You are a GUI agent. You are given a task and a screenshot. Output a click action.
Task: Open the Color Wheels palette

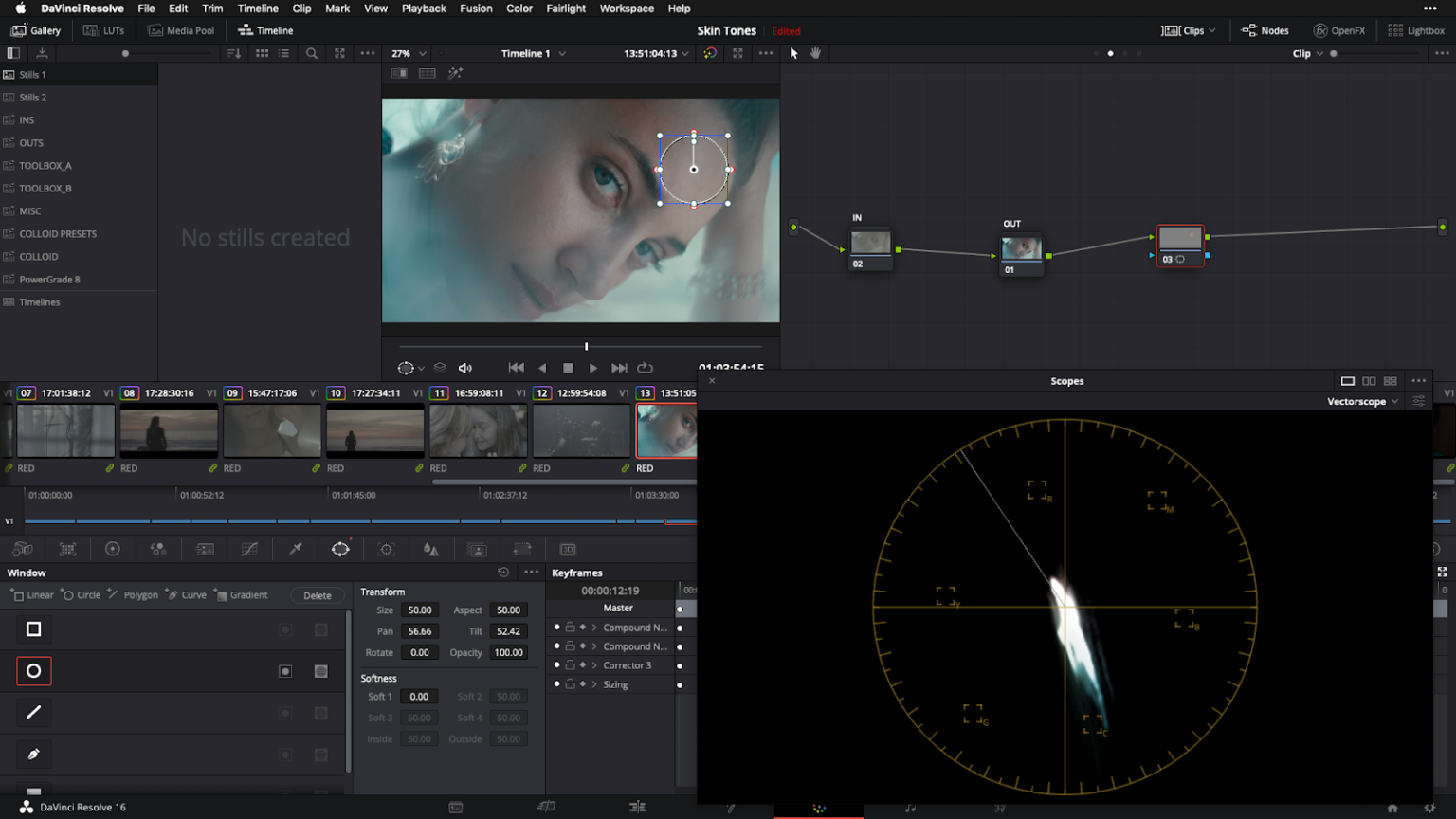113,549
